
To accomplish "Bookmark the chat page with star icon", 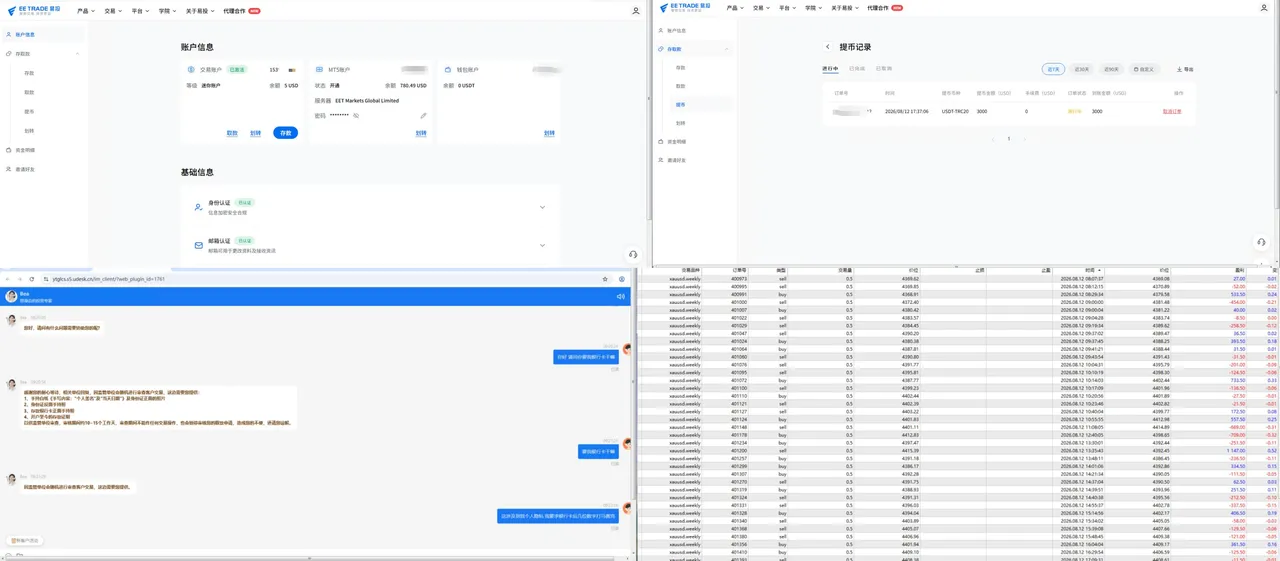I will (605, 279).
